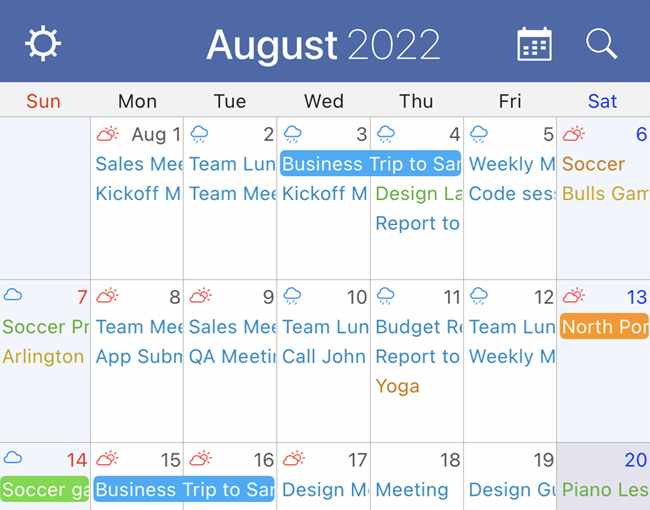Click the cloud weather icon on August 7

click(x=13, y=295)
